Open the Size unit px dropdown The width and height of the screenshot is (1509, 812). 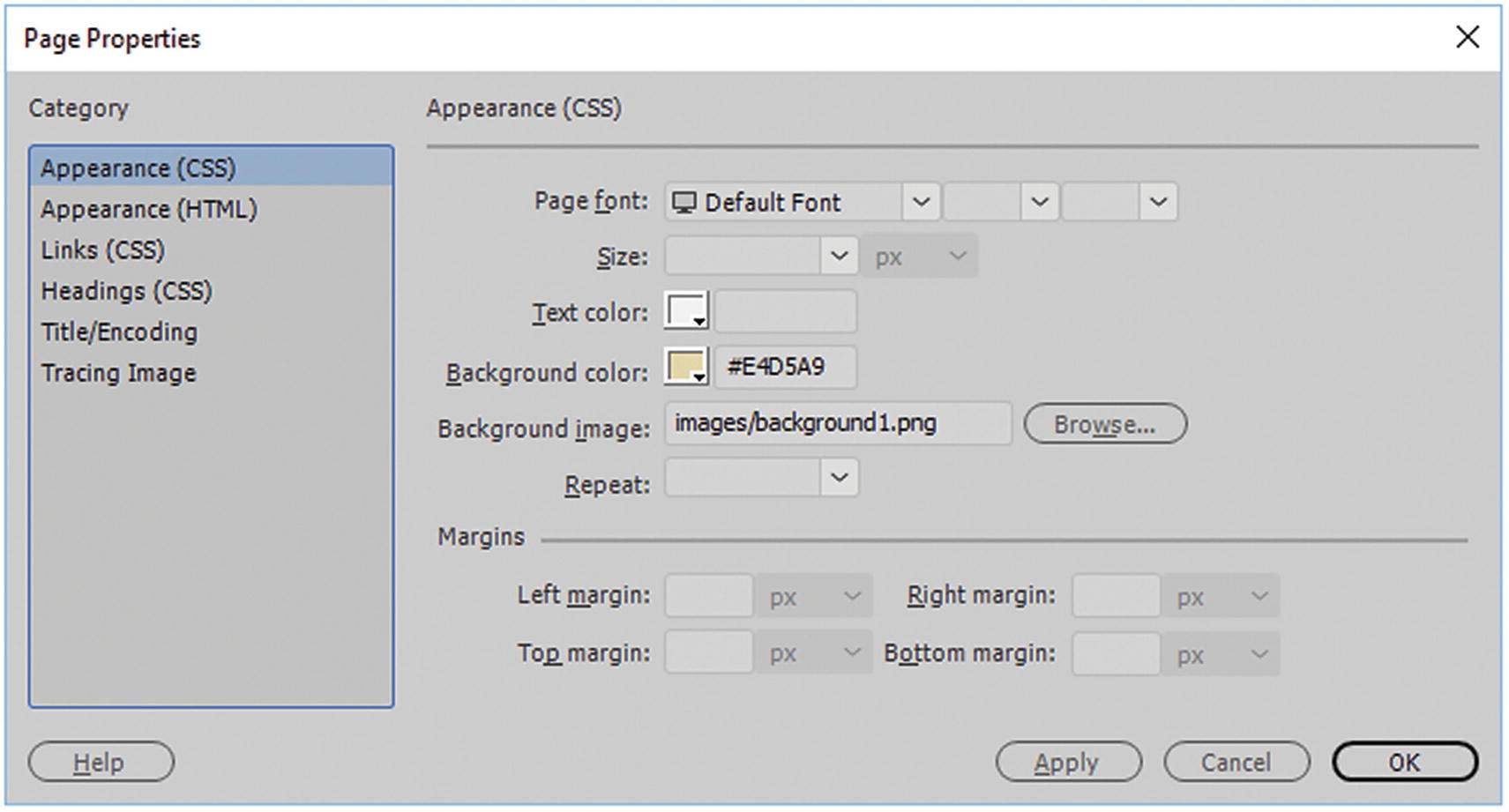pyautogui.click(x=920, y=257)
